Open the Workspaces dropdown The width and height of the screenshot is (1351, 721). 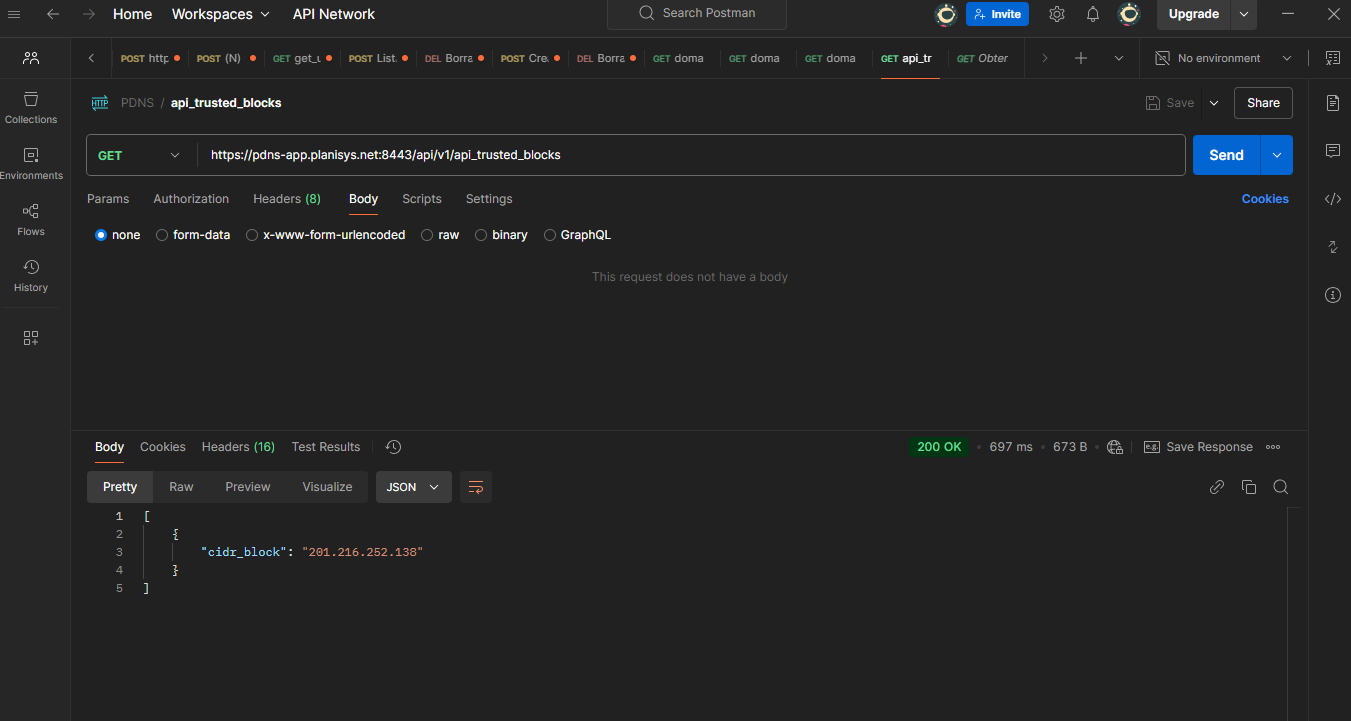(x=221, y=14)
